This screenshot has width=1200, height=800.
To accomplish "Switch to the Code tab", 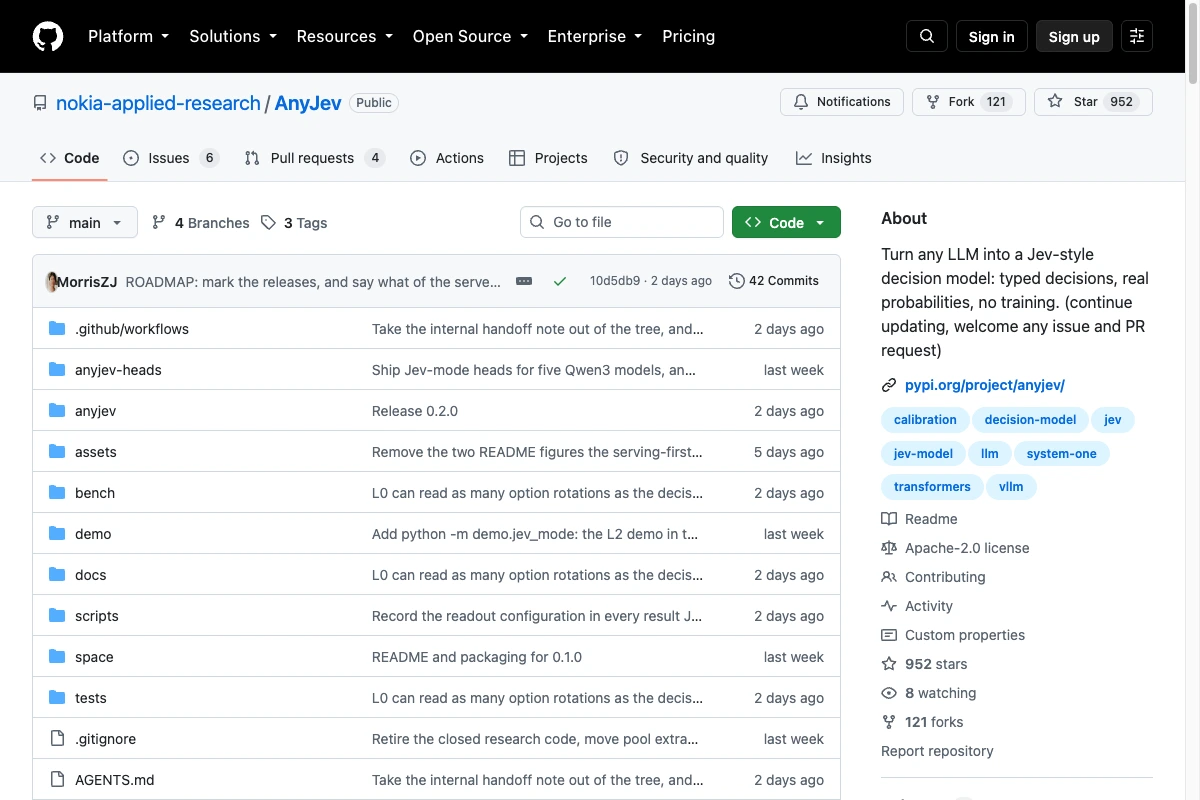I will [x=70, y=158].
